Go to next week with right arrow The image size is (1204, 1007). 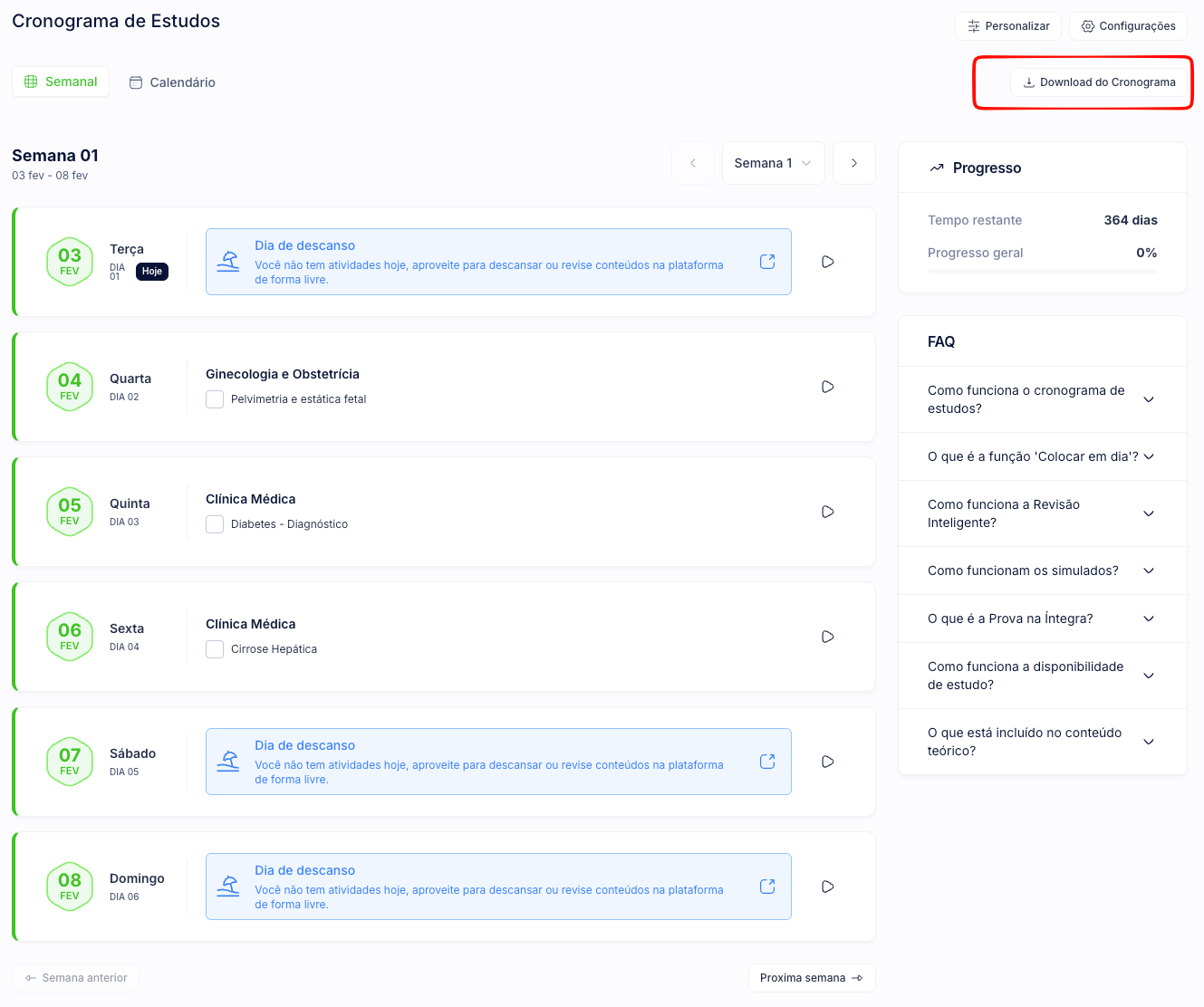coord(853,163)
